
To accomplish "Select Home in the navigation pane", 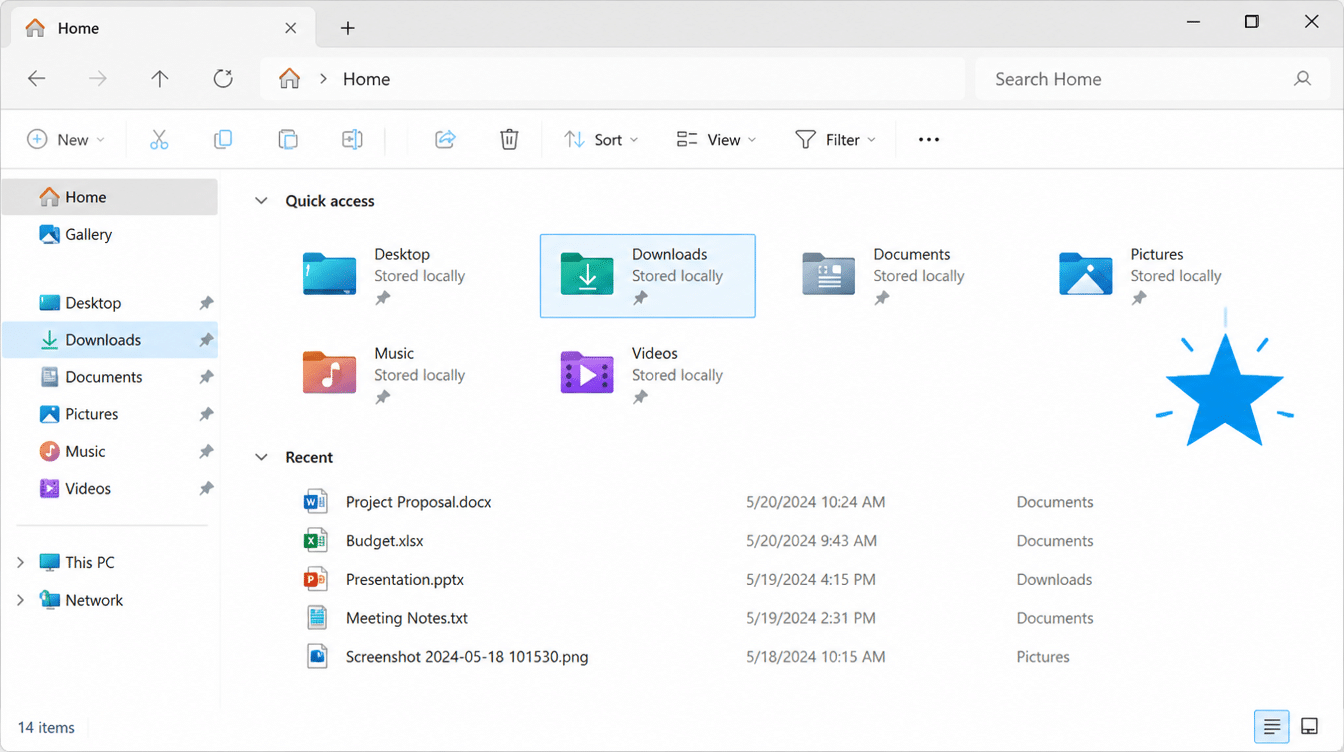I will coord(110,197).
